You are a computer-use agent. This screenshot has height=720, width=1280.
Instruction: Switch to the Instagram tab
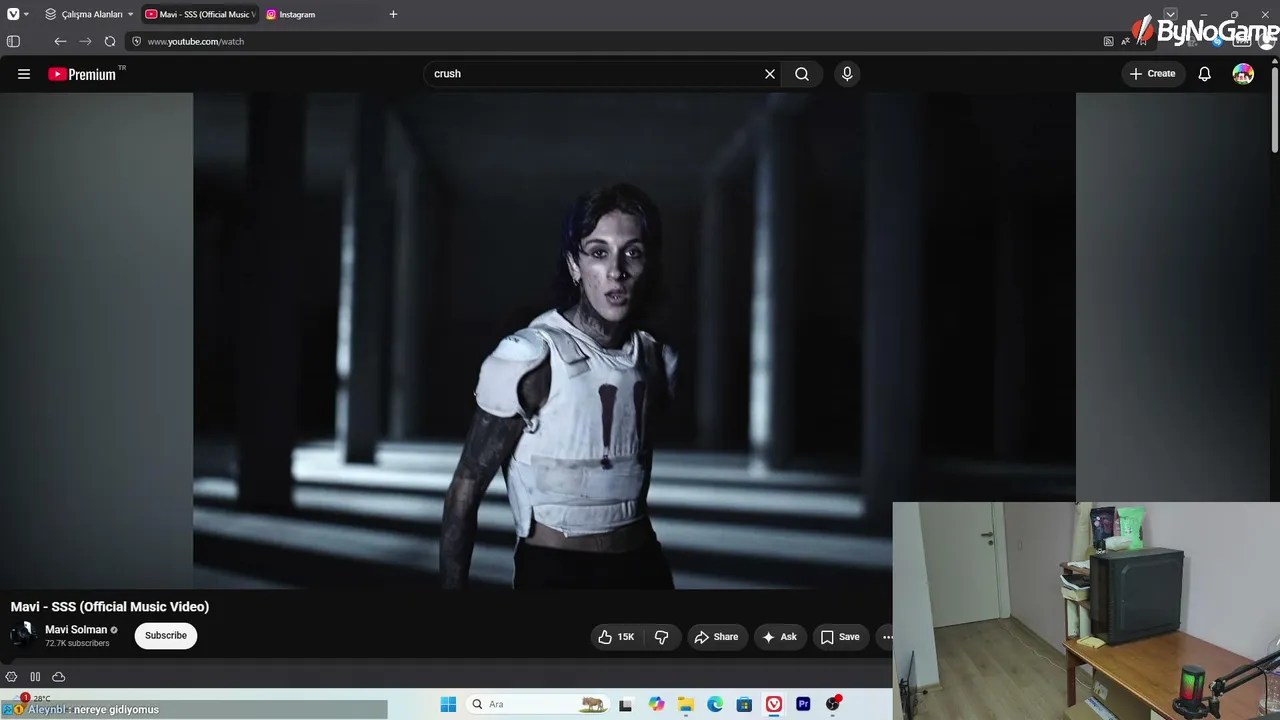320,14
